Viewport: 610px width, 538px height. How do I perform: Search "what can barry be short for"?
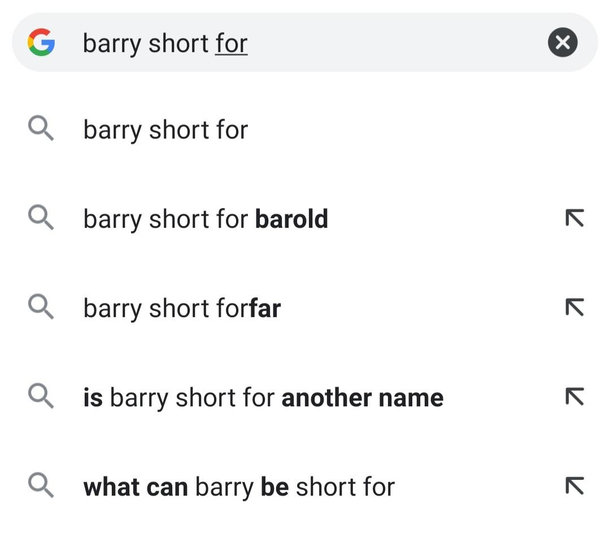[x=239, y=487]
